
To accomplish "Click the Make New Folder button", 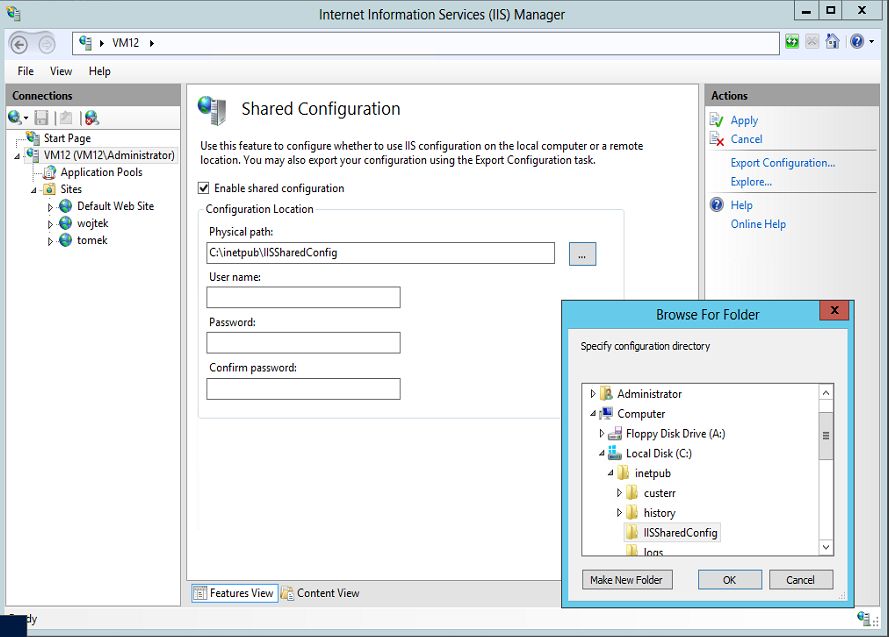I will click(626, 580).
